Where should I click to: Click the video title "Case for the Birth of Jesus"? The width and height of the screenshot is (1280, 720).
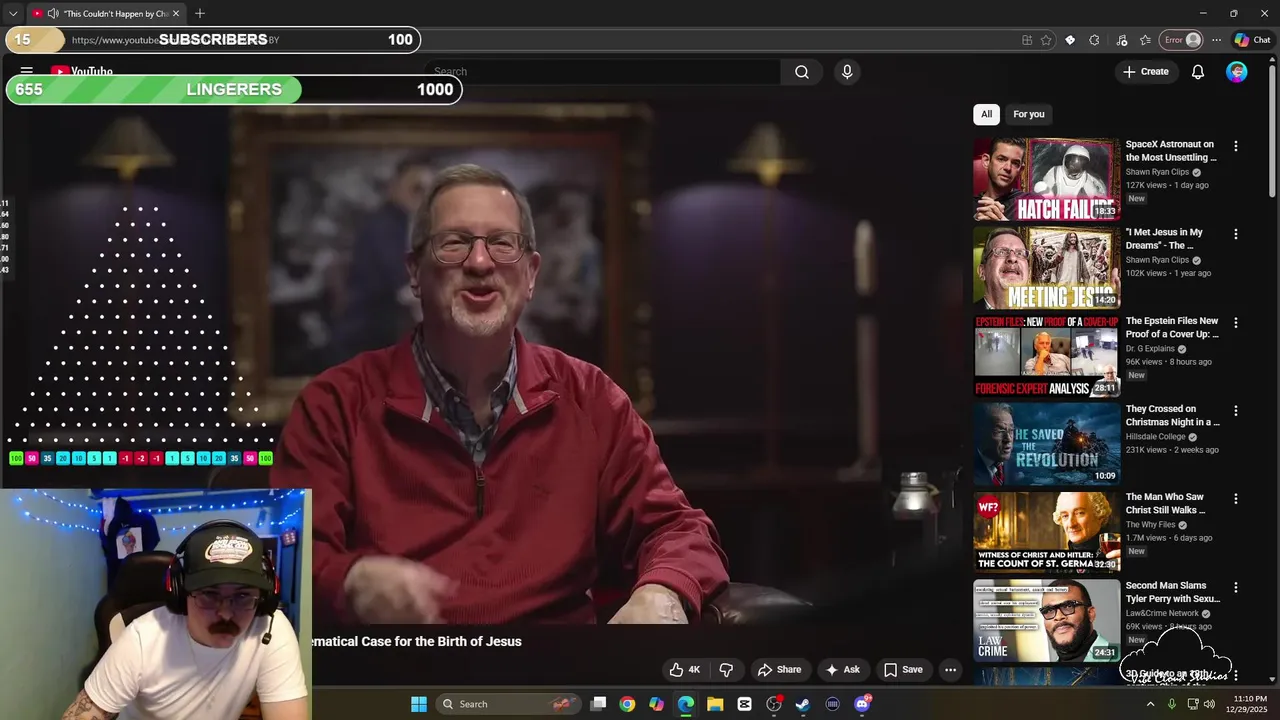417,642
